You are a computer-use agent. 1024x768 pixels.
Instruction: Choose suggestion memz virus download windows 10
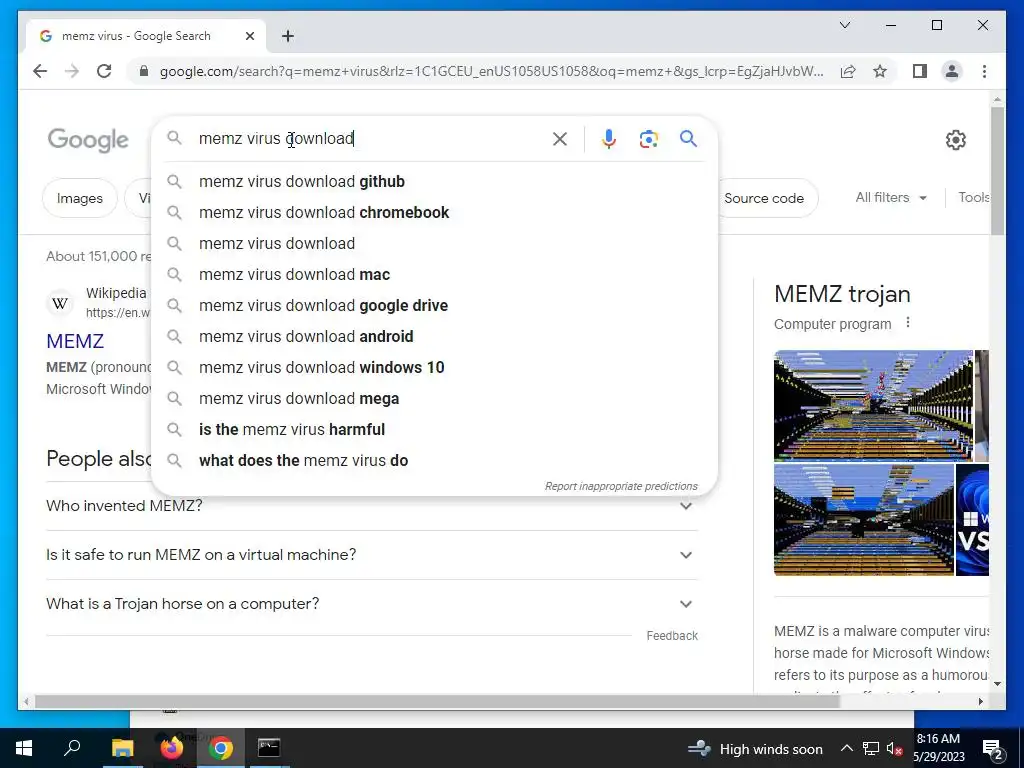(434, 368)
